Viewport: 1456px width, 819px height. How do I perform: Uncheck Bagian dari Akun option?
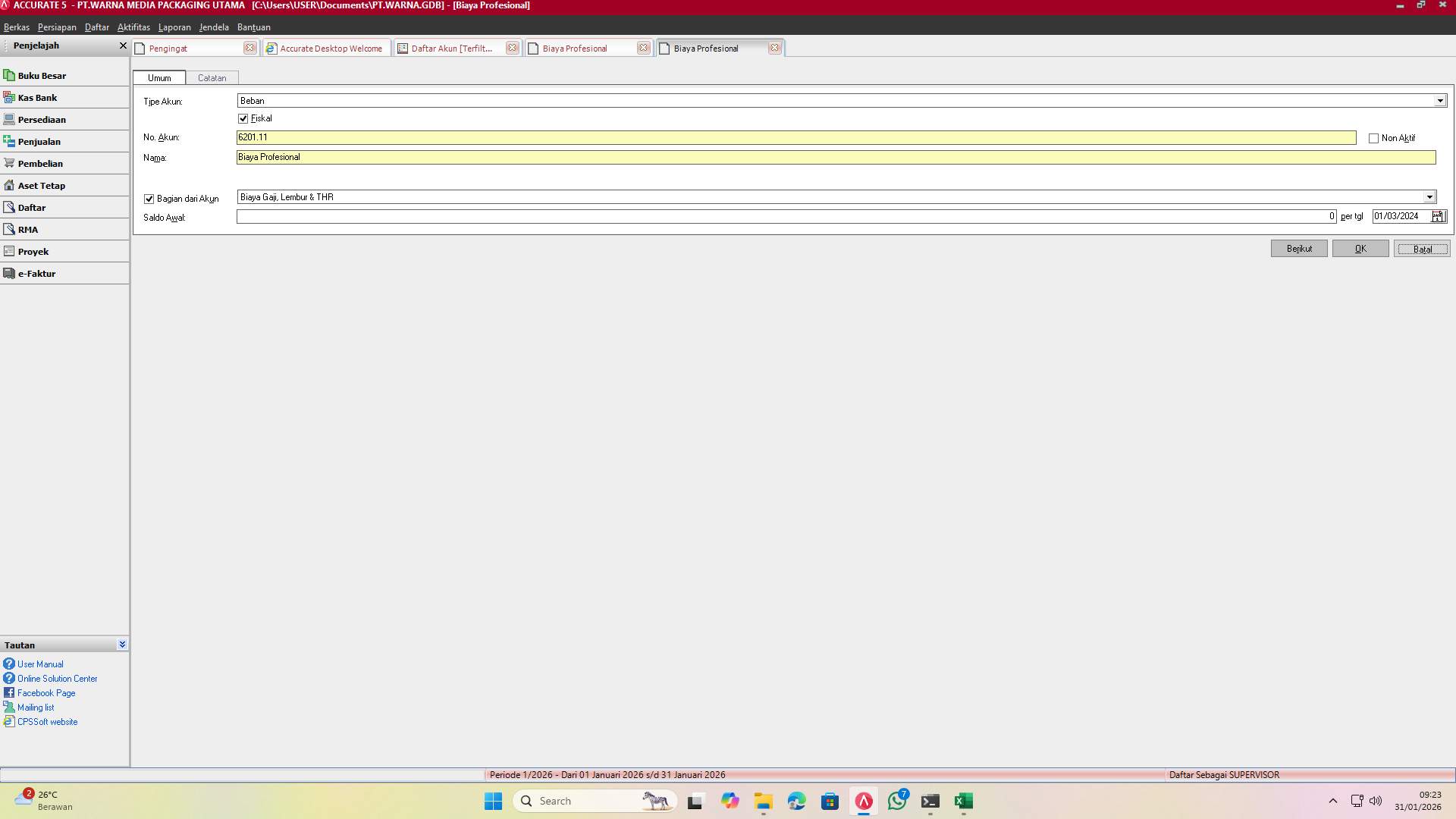(x=149, y=198)
